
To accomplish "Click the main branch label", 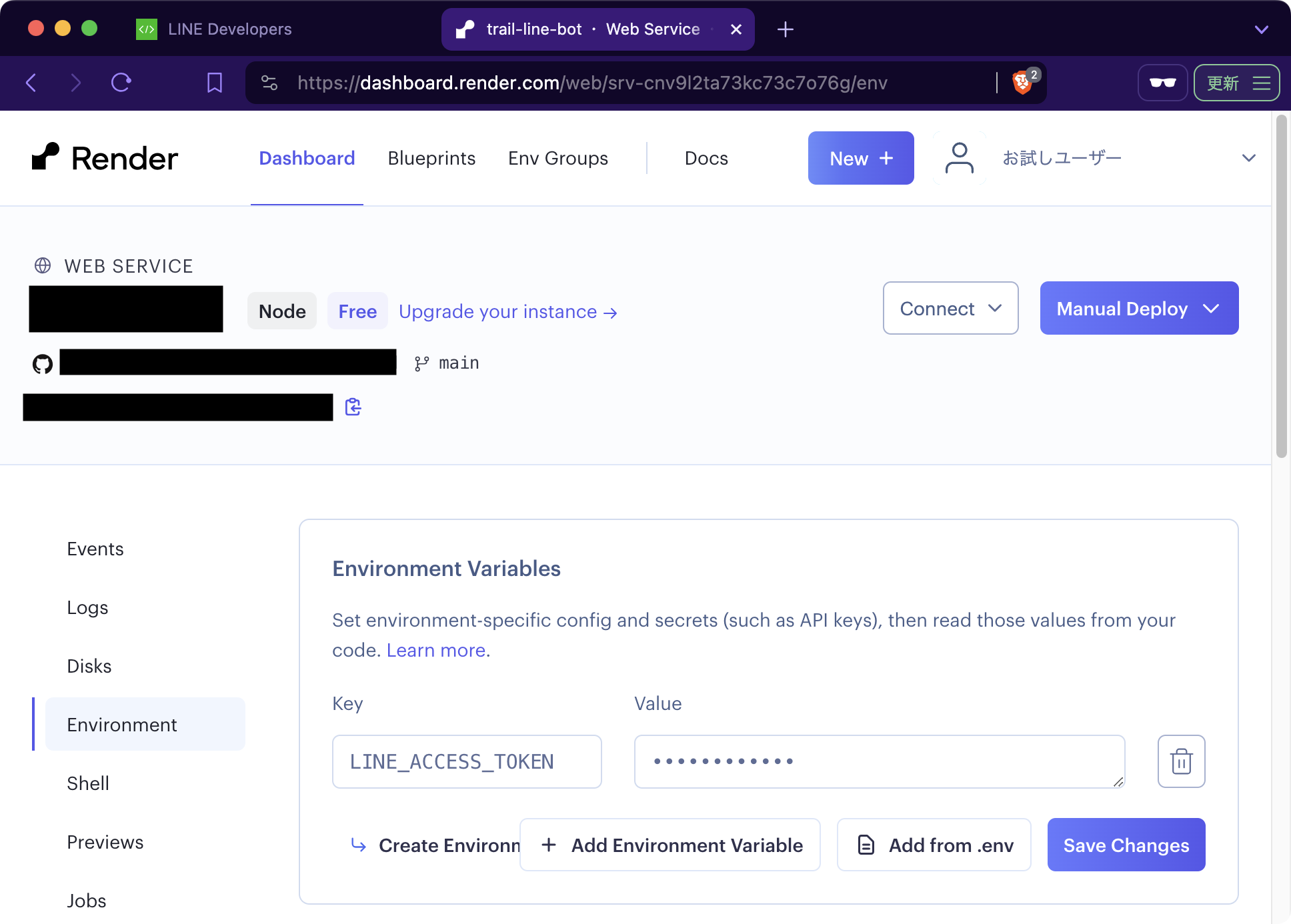I will click(459, 363).
